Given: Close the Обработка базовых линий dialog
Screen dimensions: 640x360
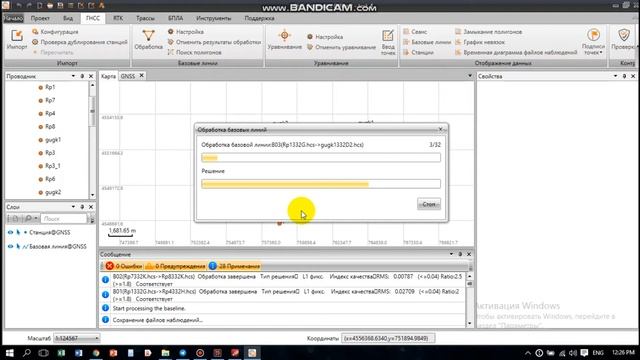Looking at the screenshot, I should click(440, 129).
